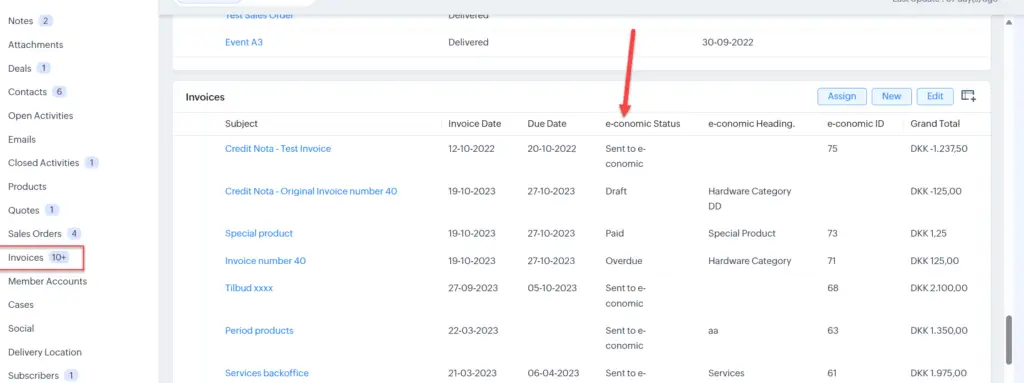Screen dimensions: 1024x383
Task: Click the Subject column header
Action: 241,124
